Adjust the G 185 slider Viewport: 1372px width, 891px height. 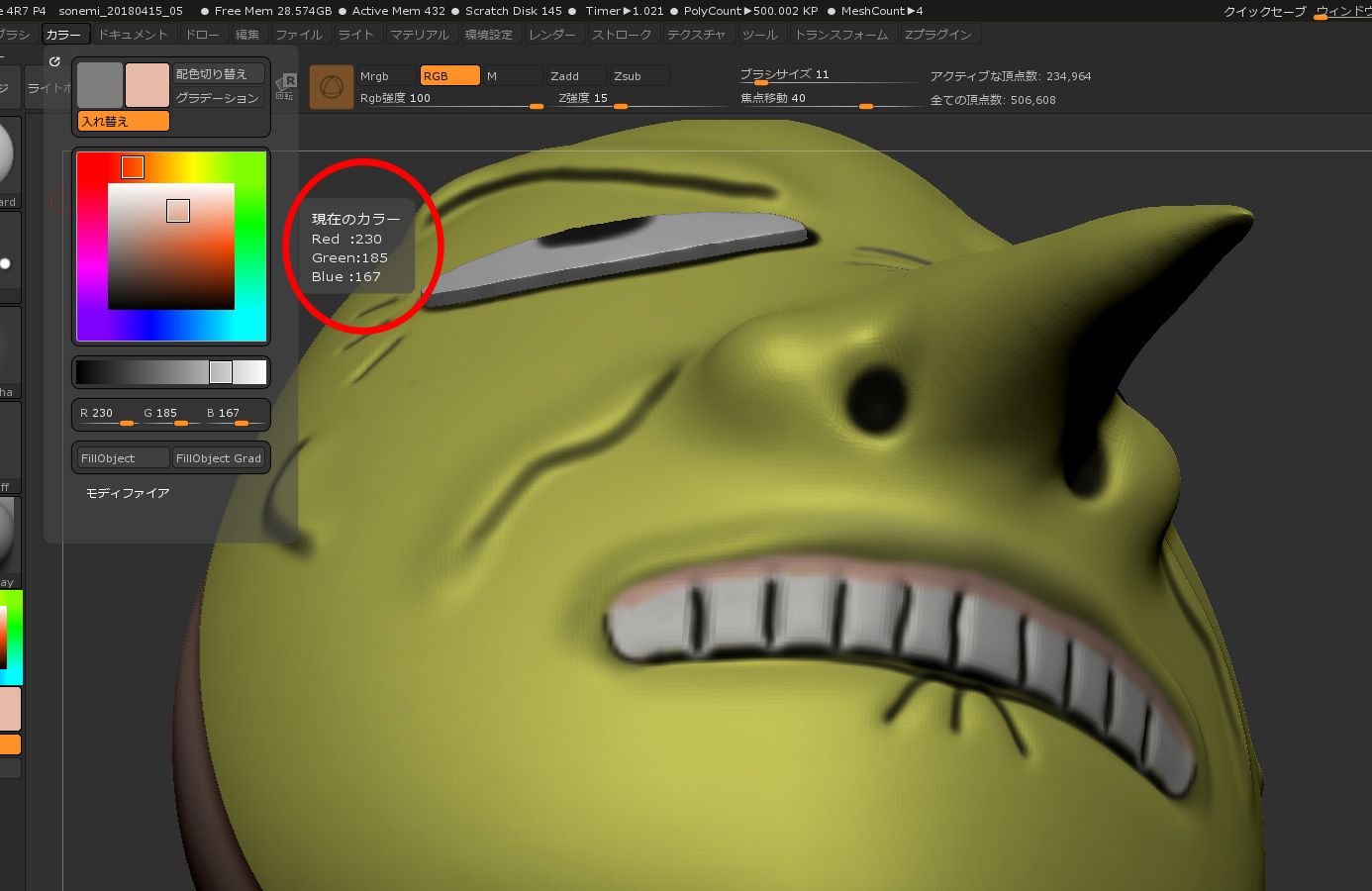pyautogui.click(x=170, y=415)
